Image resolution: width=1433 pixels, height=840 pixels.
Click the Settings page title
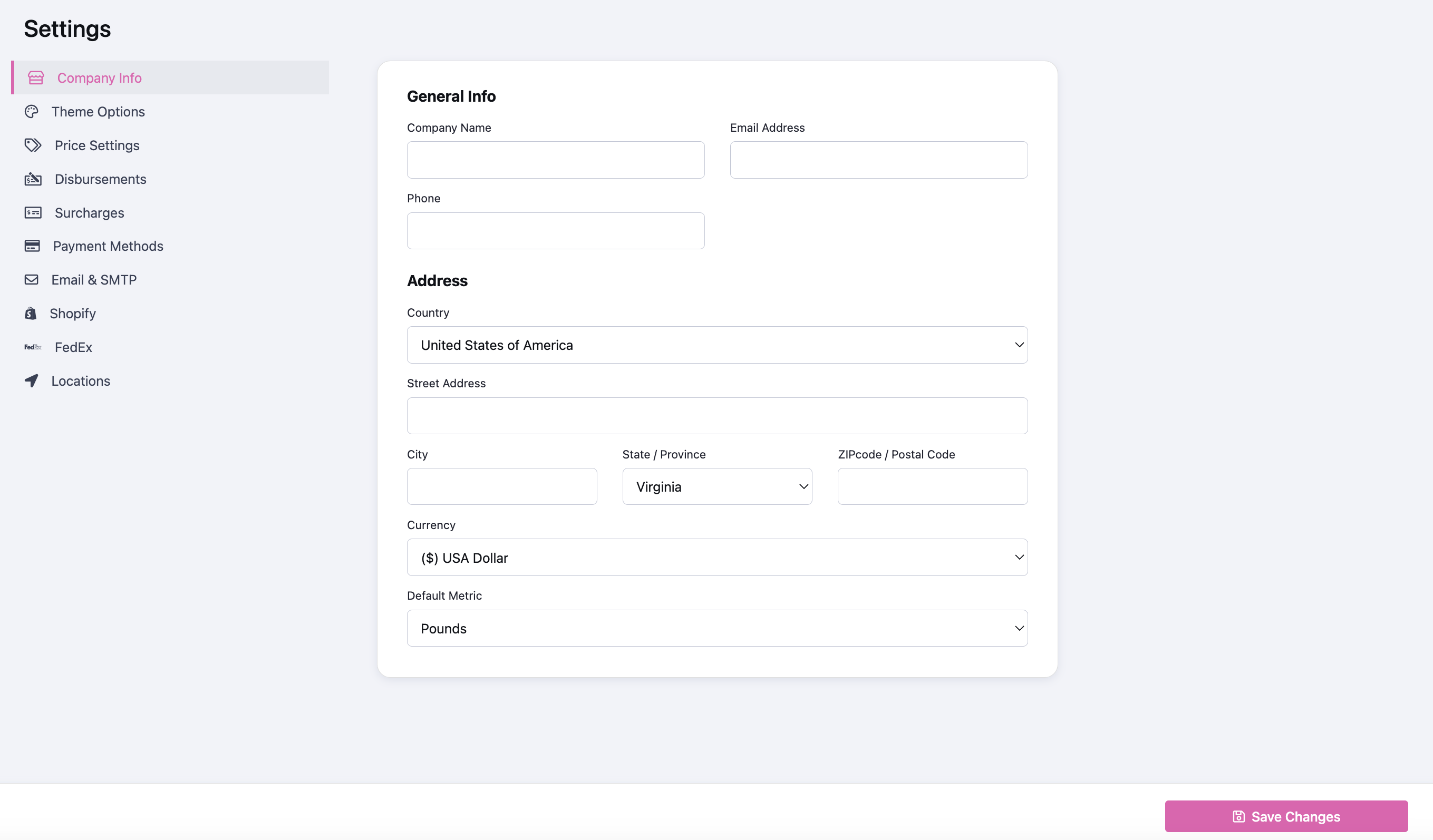67,29
